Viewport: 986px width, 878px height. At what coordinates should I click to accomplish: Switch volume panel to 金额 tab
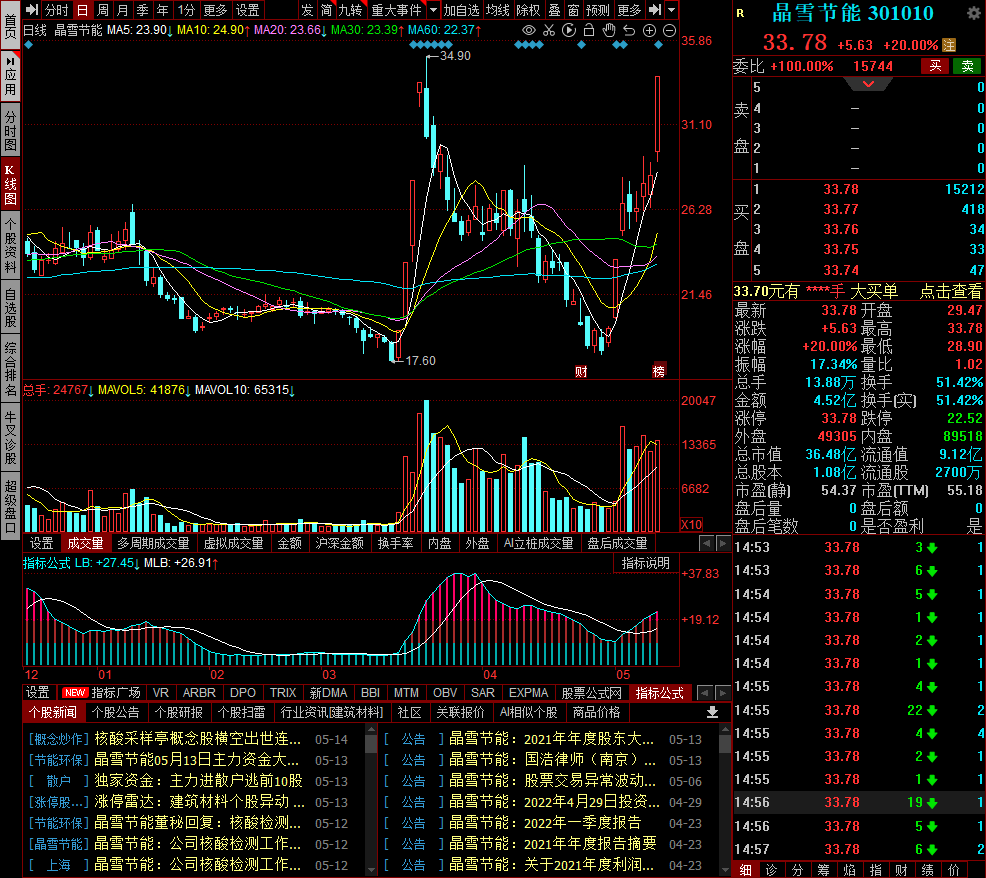click(289, 543)
